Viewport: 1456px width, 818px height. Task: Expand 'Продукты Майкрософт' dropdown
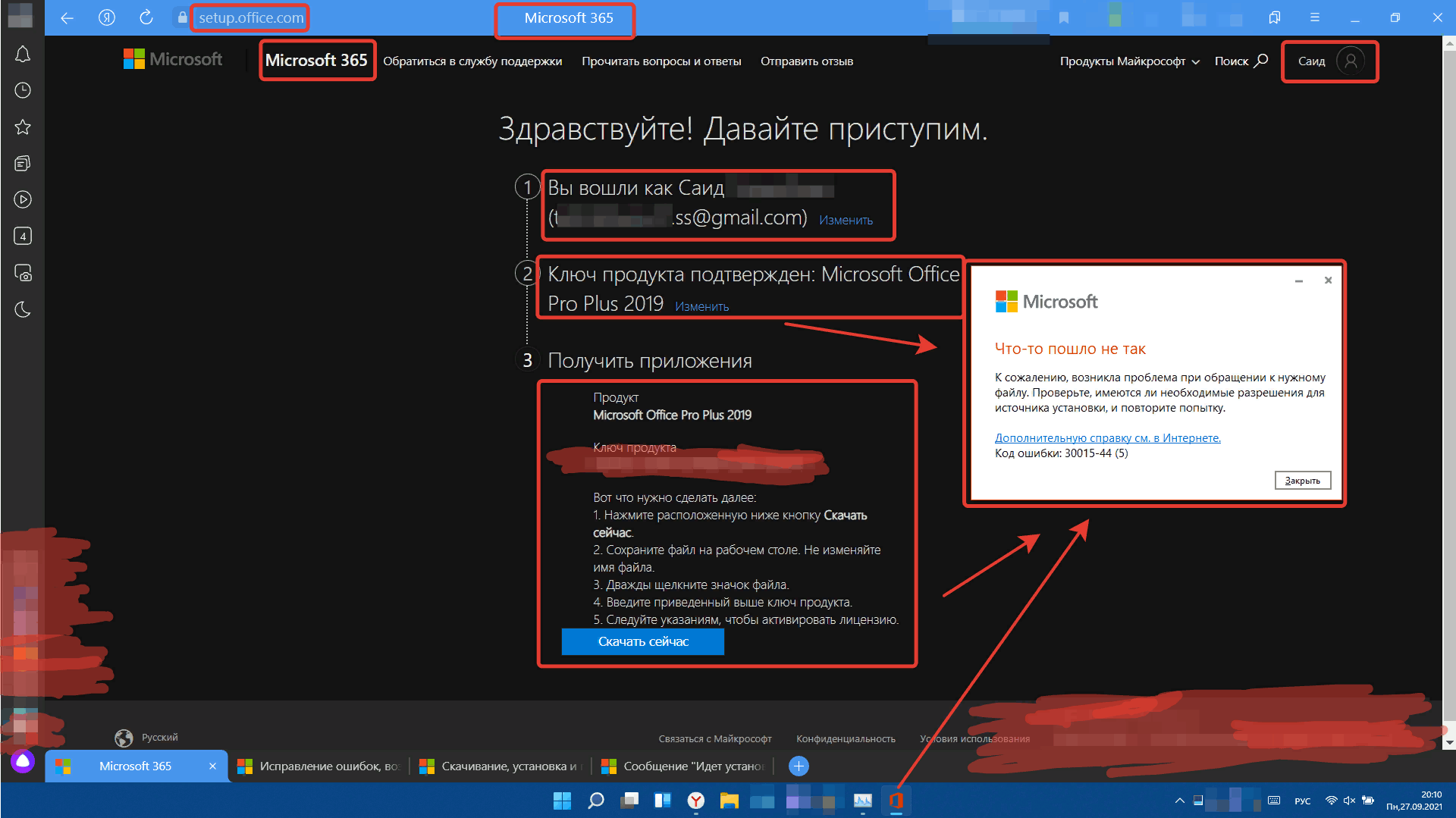pyautogui.click(x=1129, y=61)
